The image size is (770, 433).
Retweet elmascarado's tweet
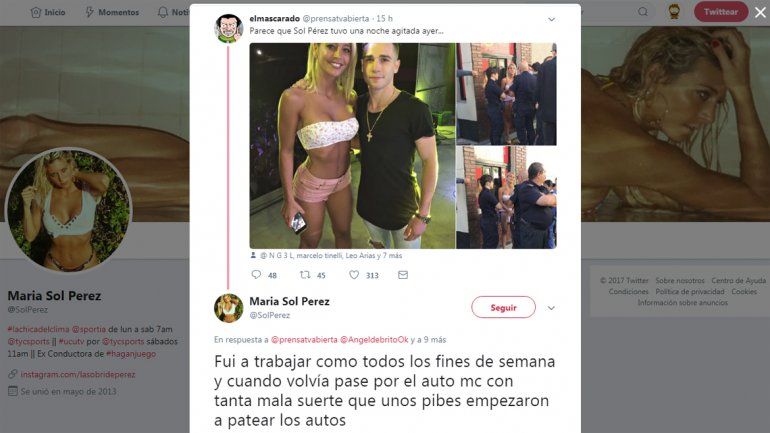pyautogui.click(x=305, y=275)
